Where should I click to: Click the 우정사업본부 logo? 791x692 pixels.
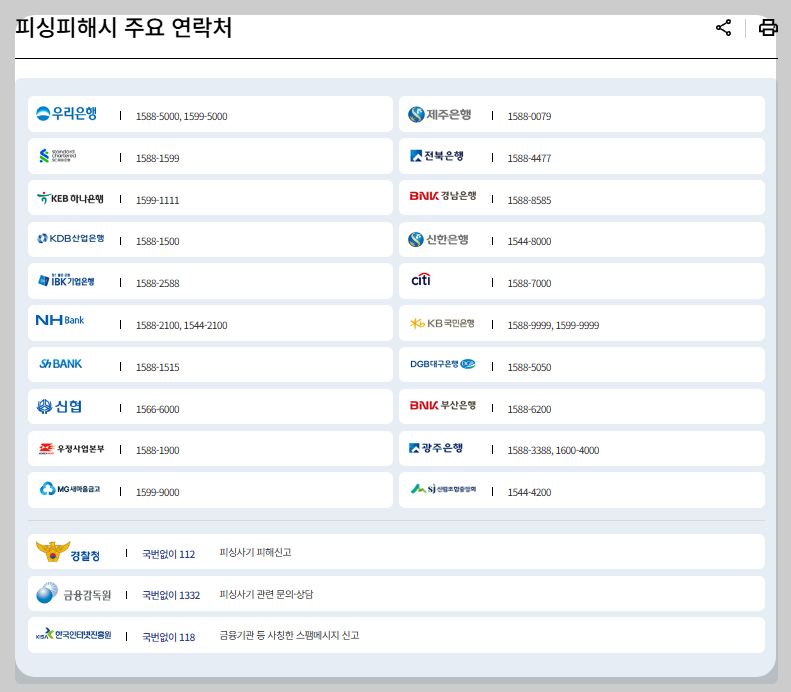coord(72,448)
